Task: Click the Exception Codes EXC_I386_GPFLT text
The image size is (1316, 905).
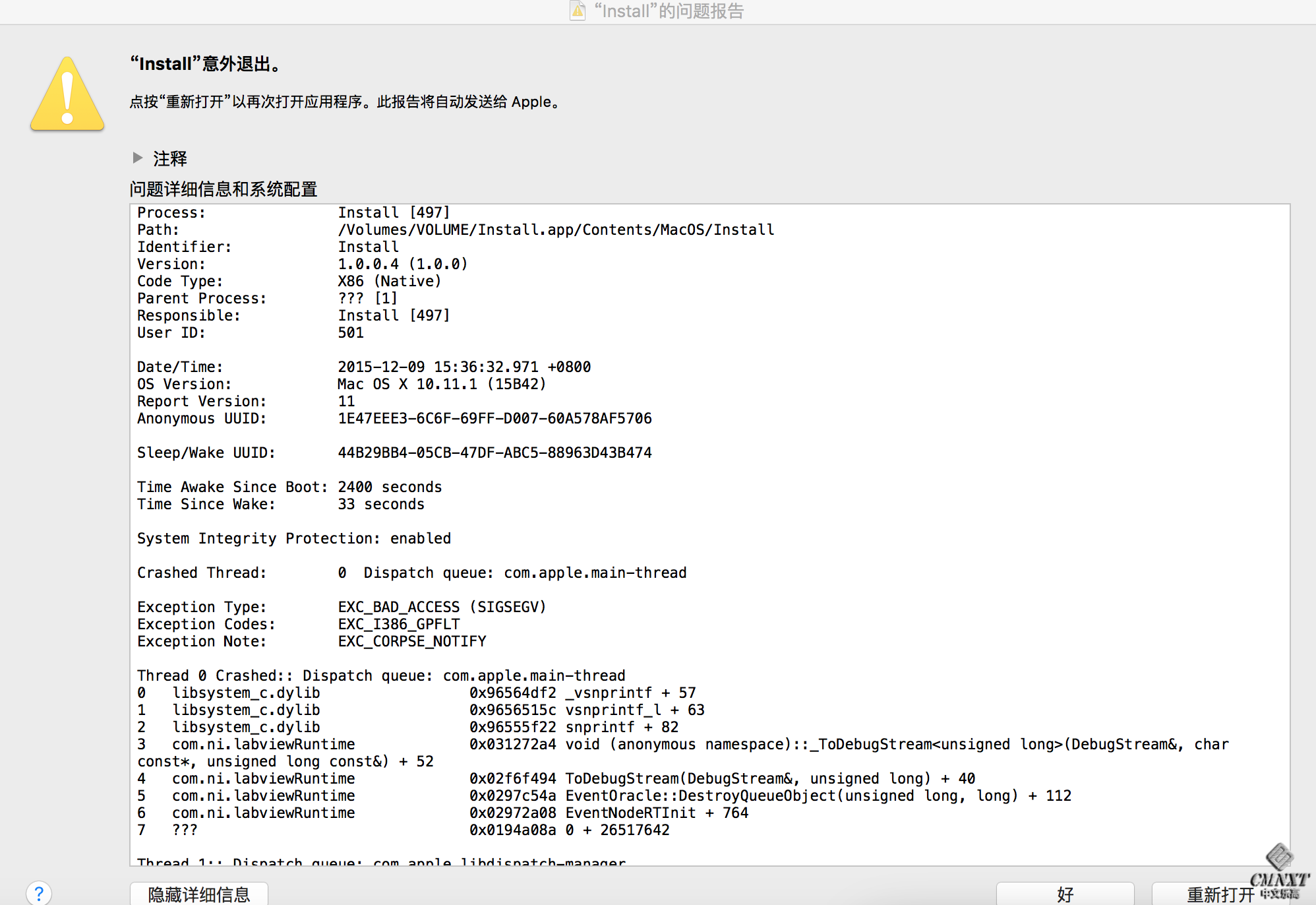Action: (x=399, y=624)
